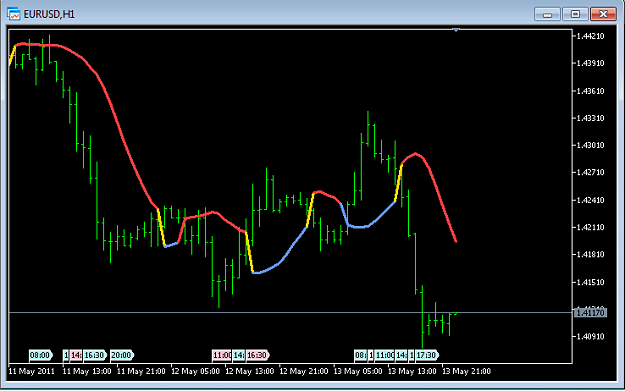
Task: Click the 1.42110 price scale label
Action: click(x=590, y=228)
